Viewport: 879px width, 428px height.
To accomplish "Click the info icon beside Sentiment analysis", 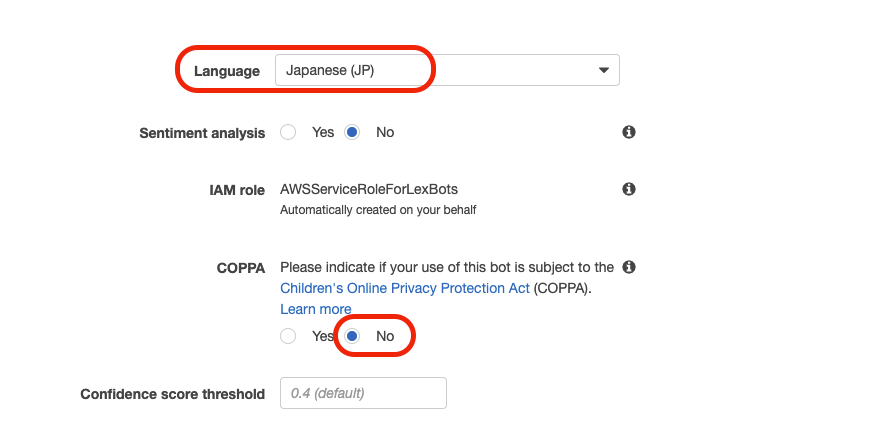I will [628, 132].
